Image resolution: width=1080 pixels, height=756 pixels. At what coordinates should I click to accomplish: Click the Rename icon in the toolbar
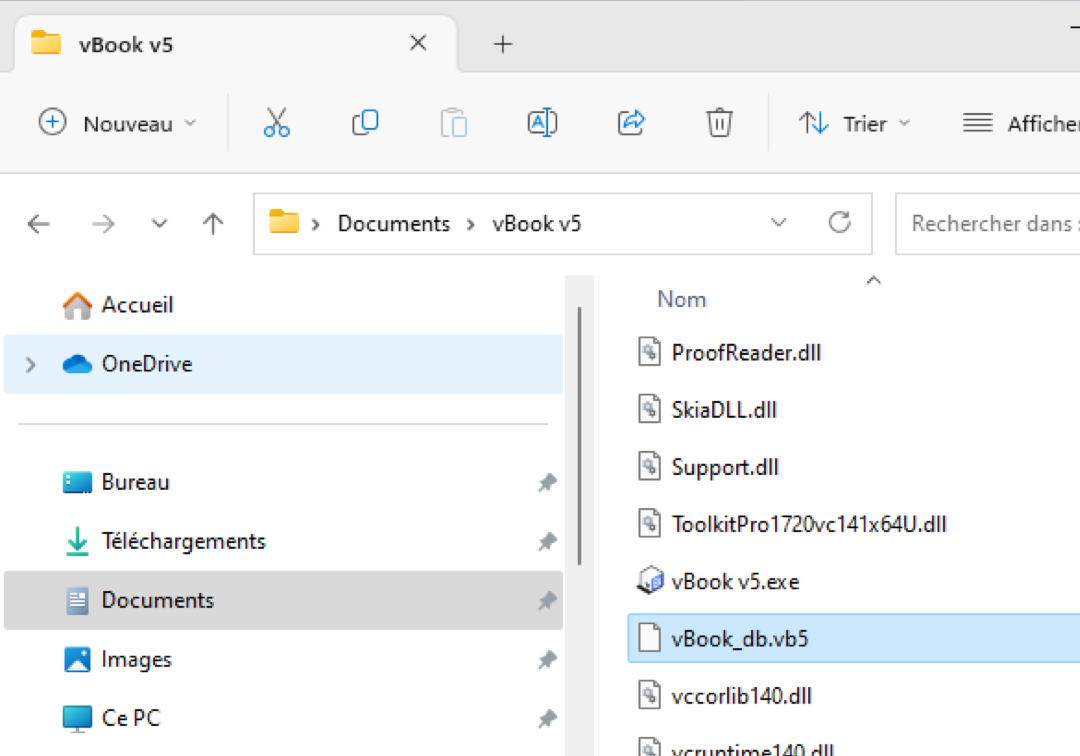click(x=541, y=122)
